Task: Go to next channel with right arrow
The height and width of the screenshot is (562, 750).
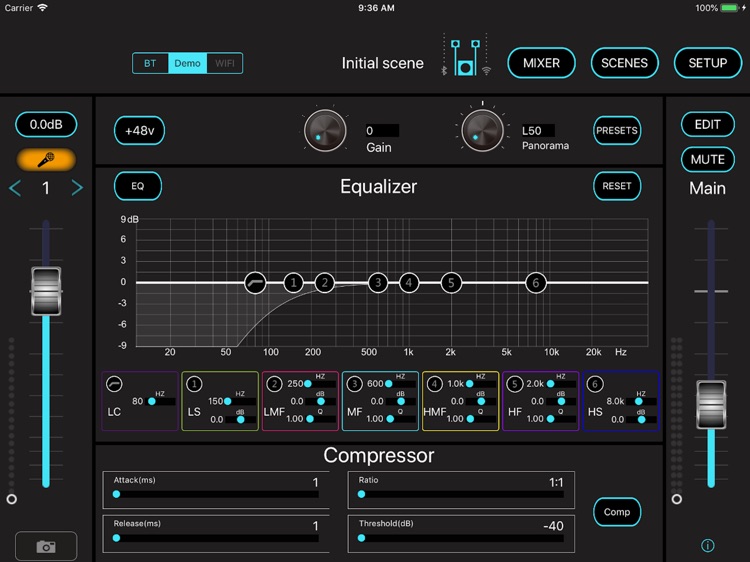Action: pos(77,188)
